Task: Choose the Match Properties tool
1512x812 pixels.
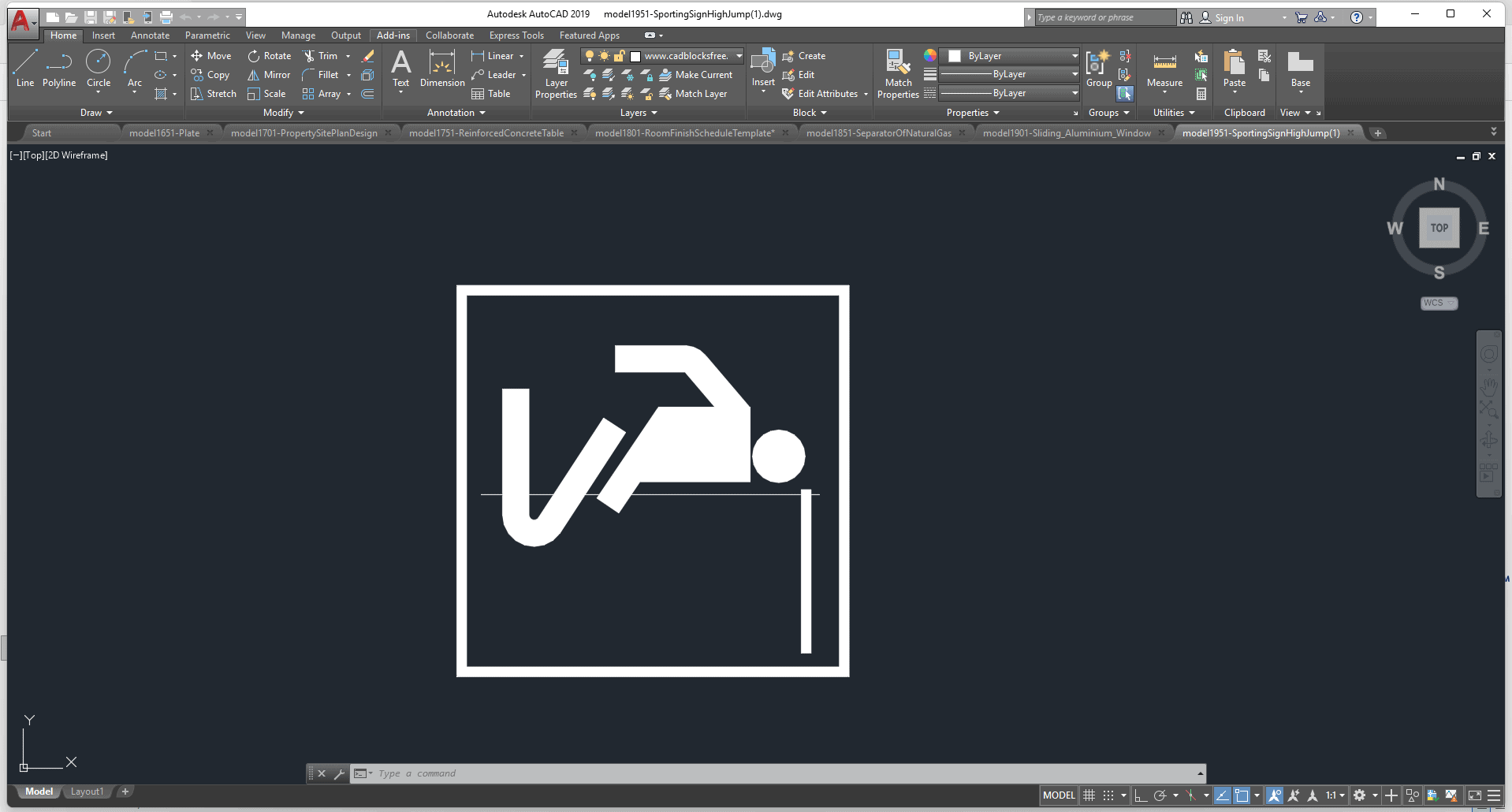Action: tap(898, 73)
